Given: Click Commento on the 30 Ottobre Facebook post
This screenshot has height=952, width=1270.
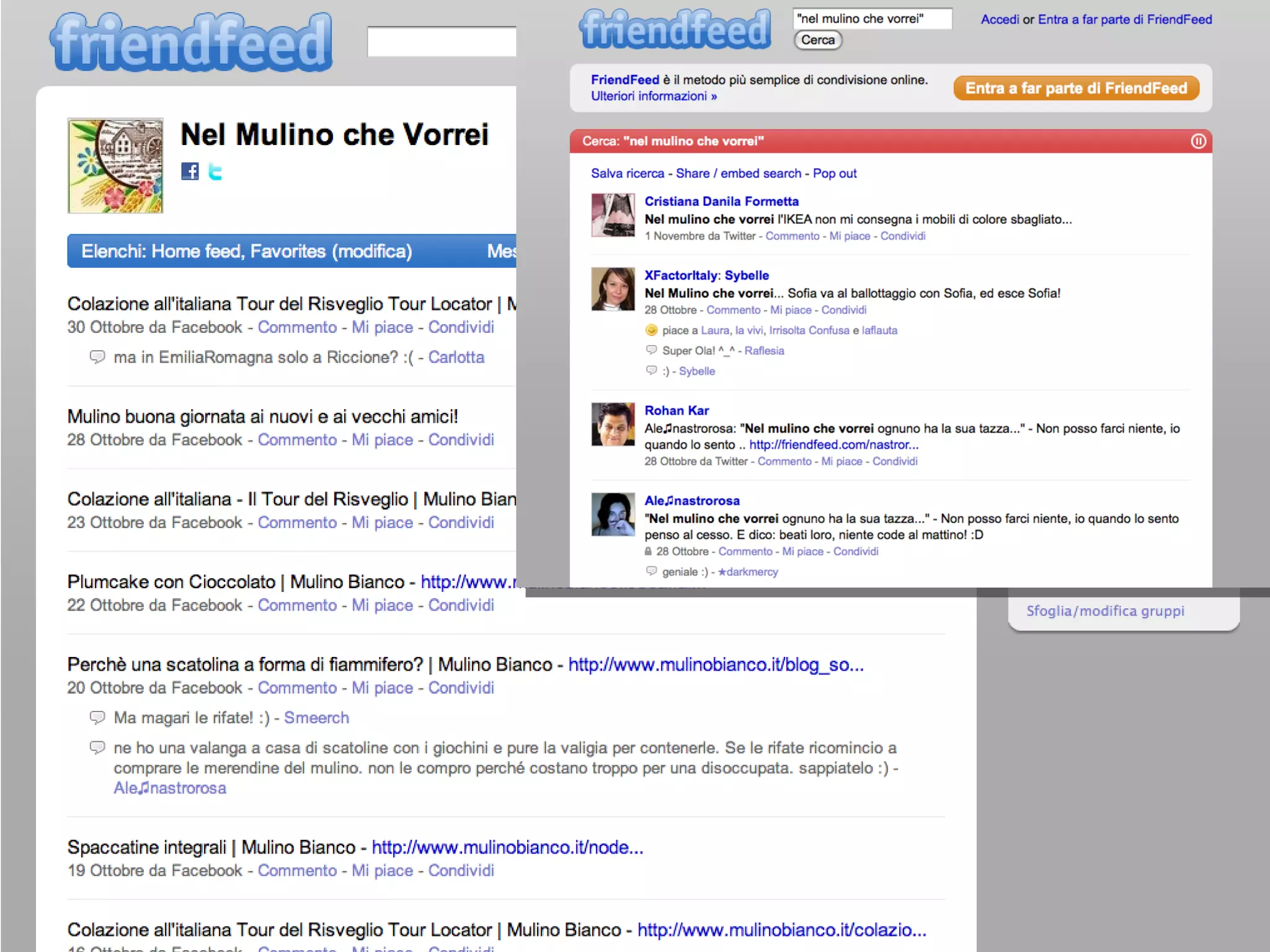Looking at the screenshot, I should pos(297,327).
